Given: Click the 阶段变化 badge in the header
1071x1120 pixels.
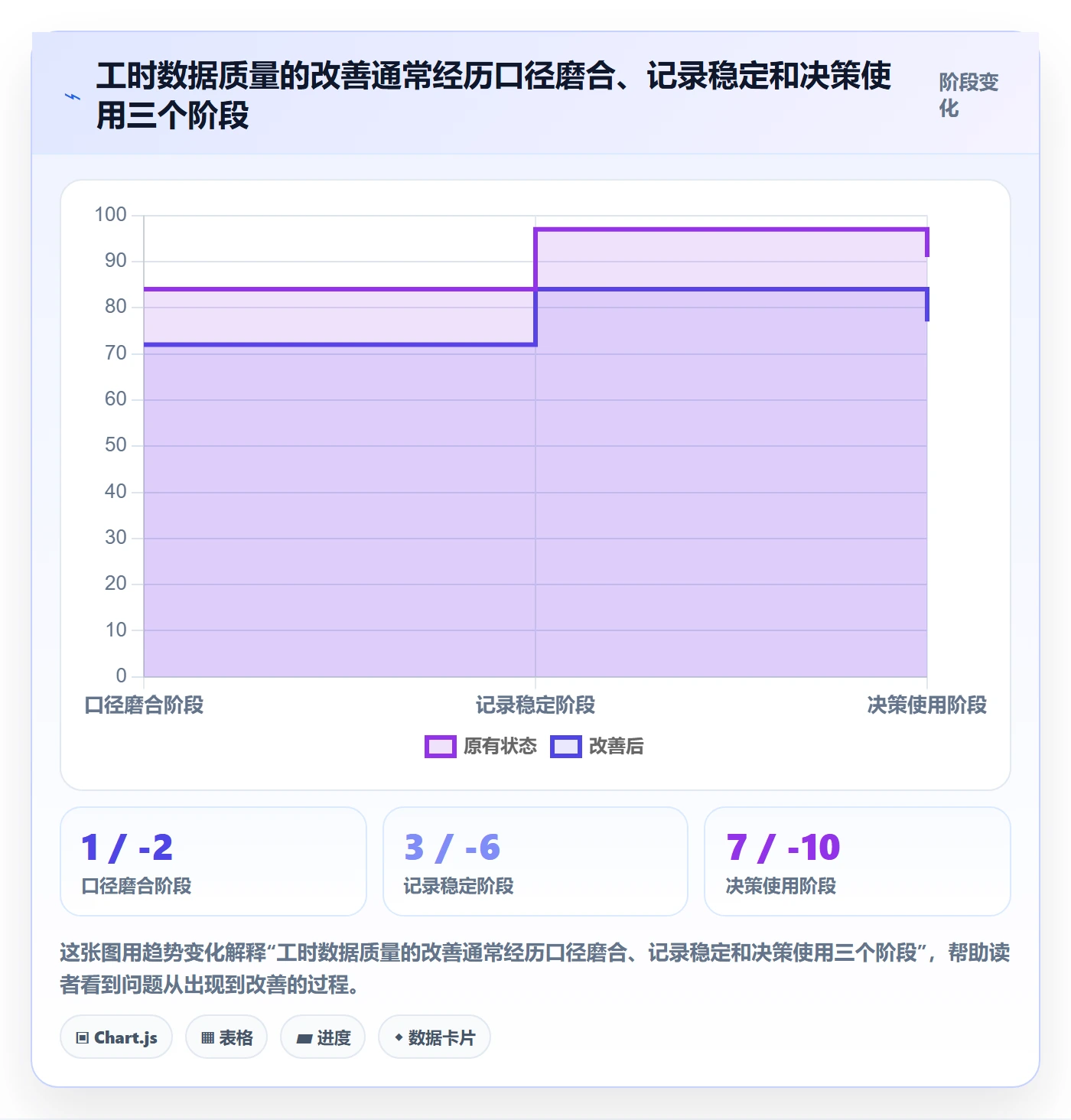Looking at the screenshot, I should click(969, 96).
